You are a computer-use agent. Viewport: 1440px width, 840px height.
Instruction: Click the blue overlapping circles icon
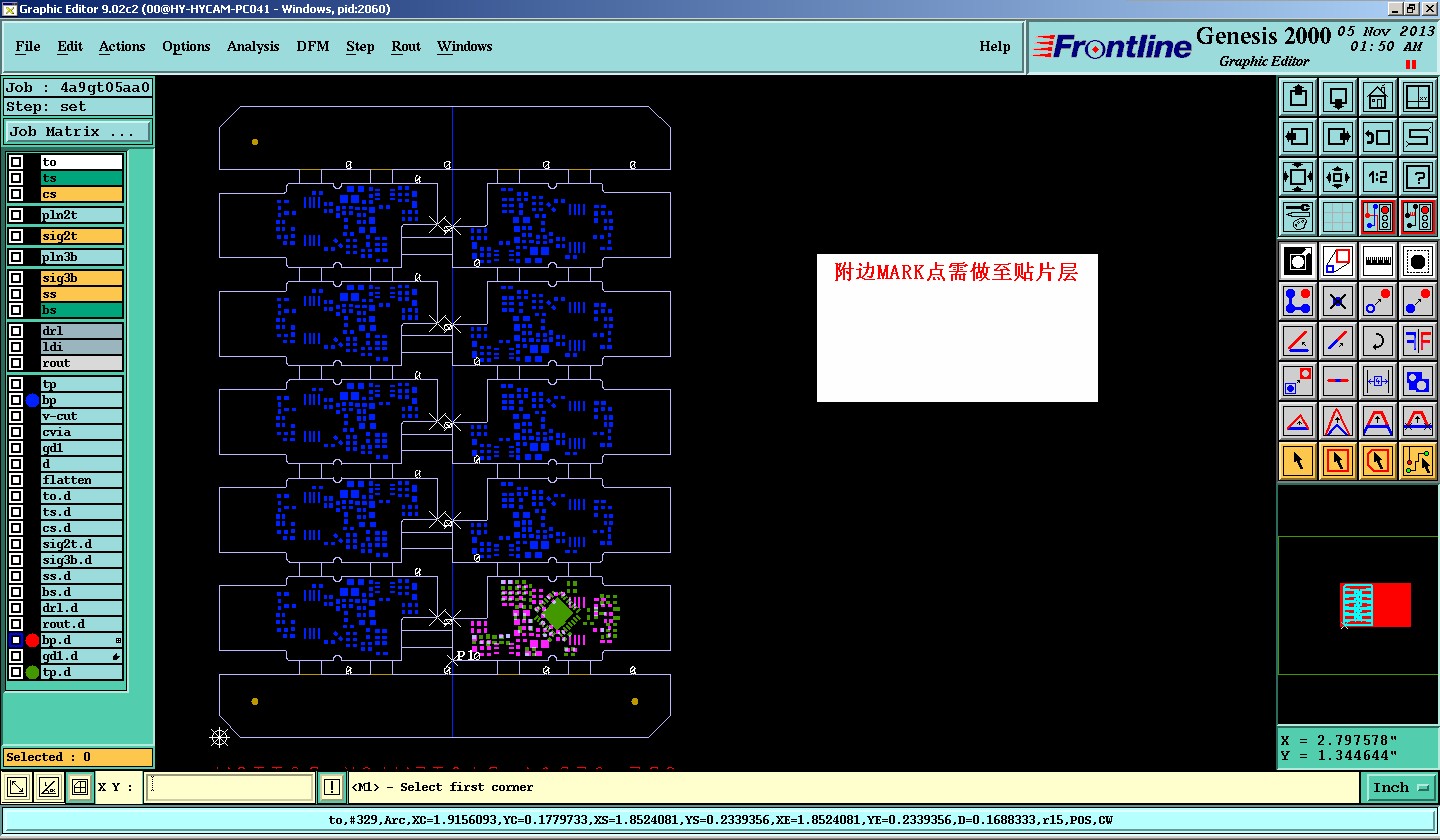1417,381
